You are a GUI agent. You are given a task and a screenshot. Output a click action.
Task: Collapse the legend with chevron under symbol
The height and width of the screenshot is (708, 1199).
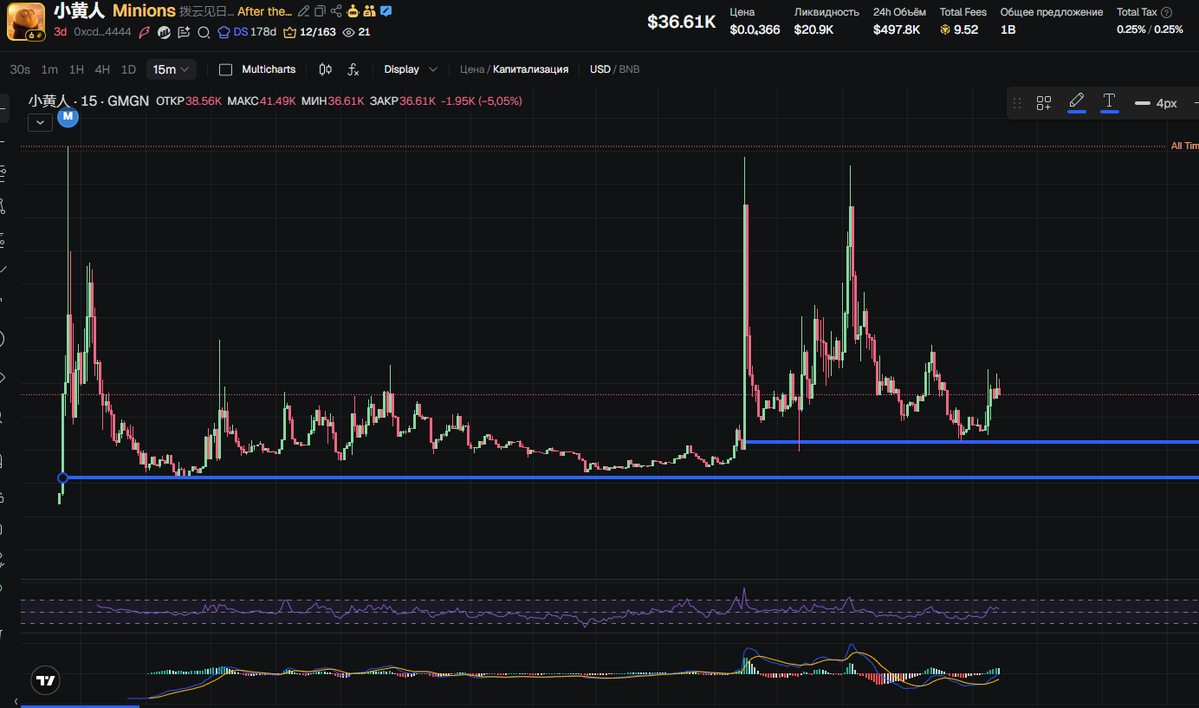40,122
